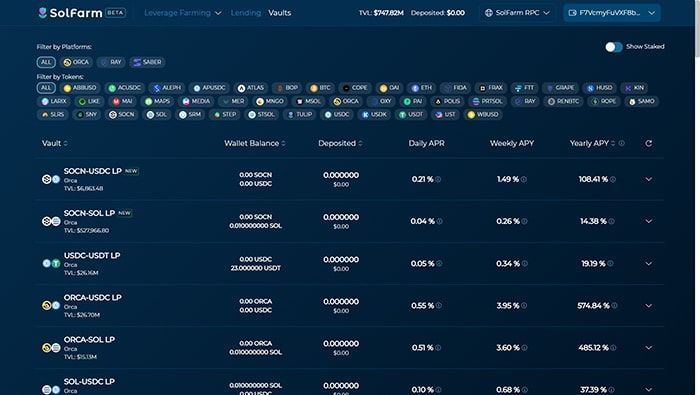
Task: Filter by the ATLAS token chip
Action: tap(251, 88)
